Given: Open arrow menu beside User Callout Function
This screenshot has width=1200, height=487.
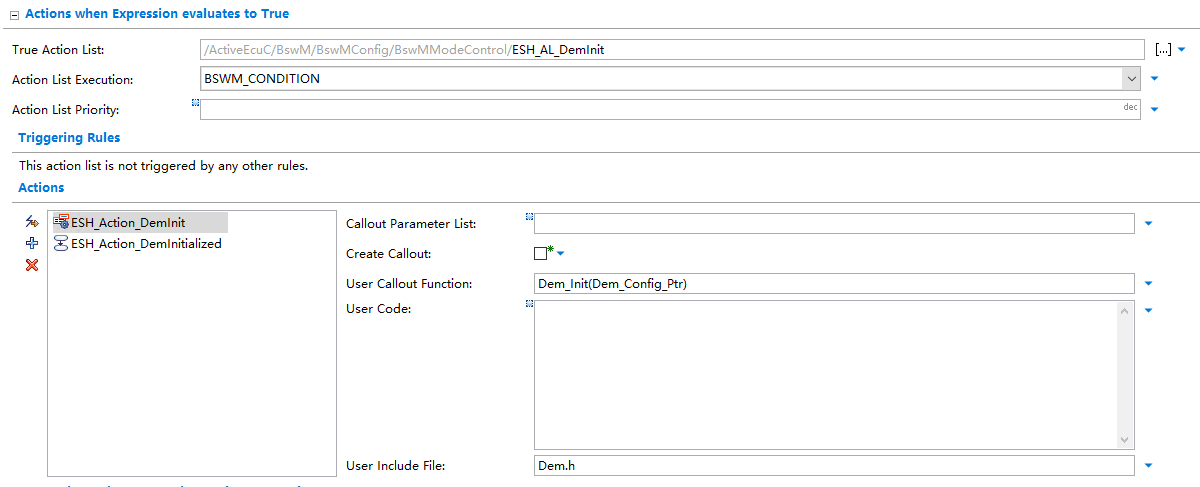Looking at the screenshot, I should (x=1148, y=284).
